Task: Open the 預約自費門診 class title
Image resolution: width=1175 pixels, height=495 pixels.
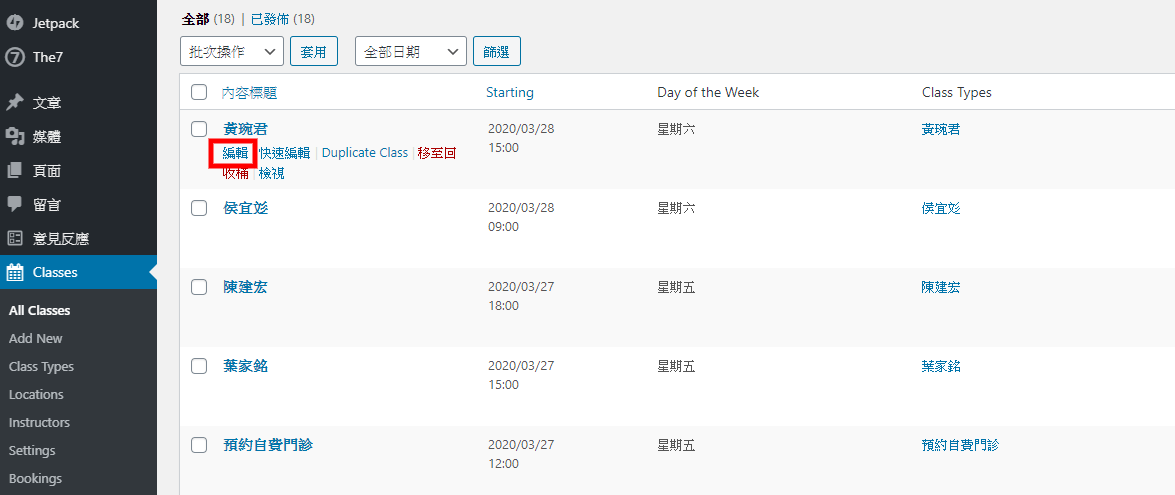Action: click(268, 445)
